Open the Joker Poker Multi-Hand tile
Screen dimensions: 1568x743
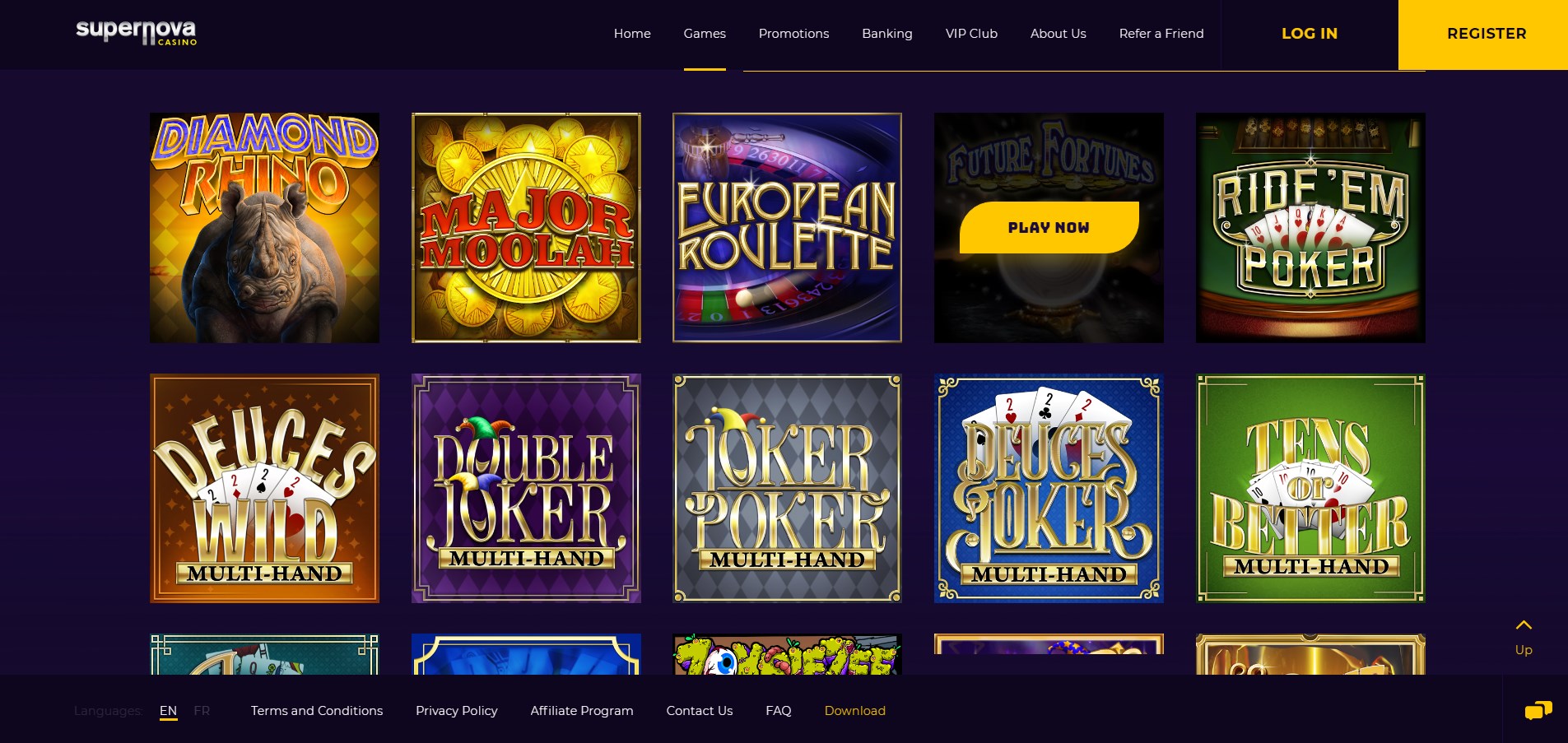[x=787, y=489]
